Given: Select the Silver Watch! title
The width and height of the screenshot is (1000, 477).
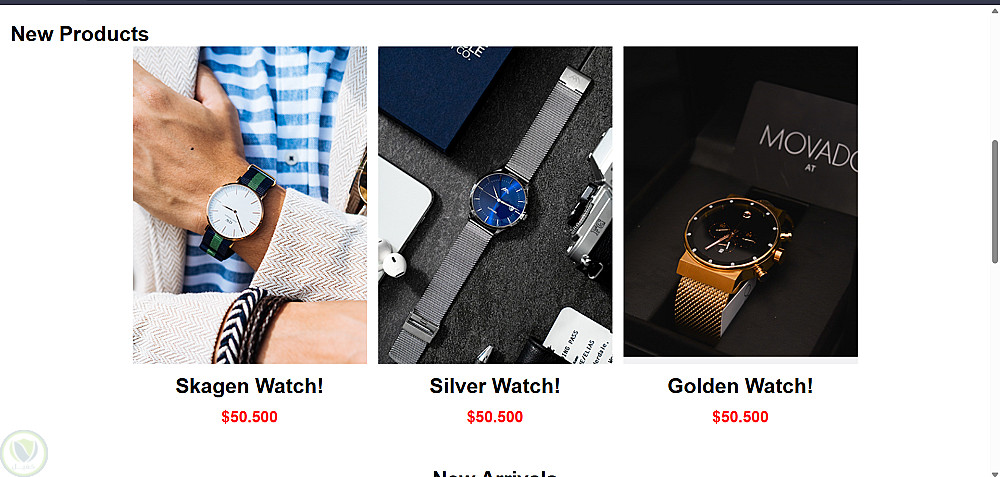Looking at the screenshot, I should pos(495,386).
